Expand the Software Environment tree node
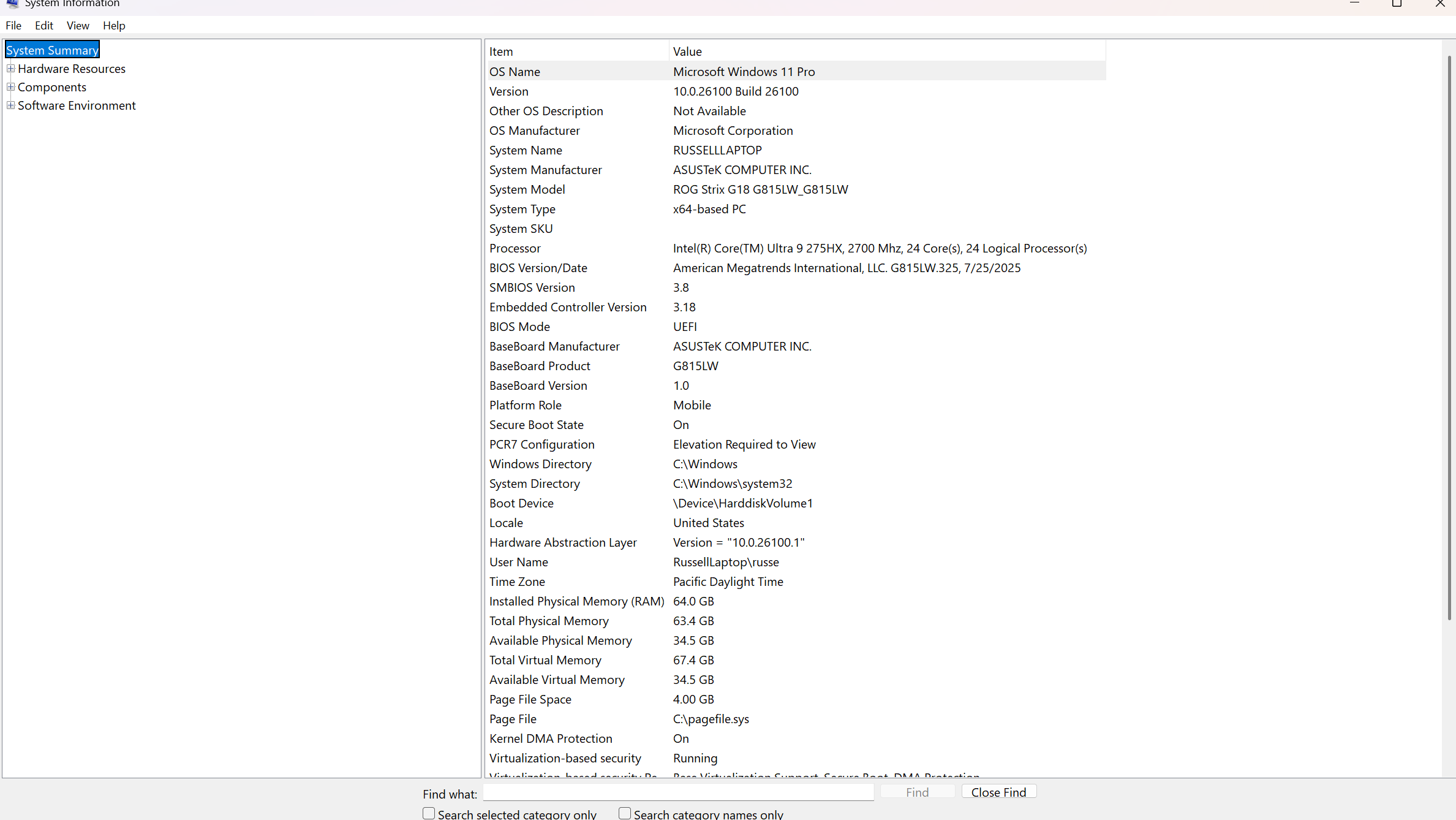The image size is (1456, 820). pos(10,105)
